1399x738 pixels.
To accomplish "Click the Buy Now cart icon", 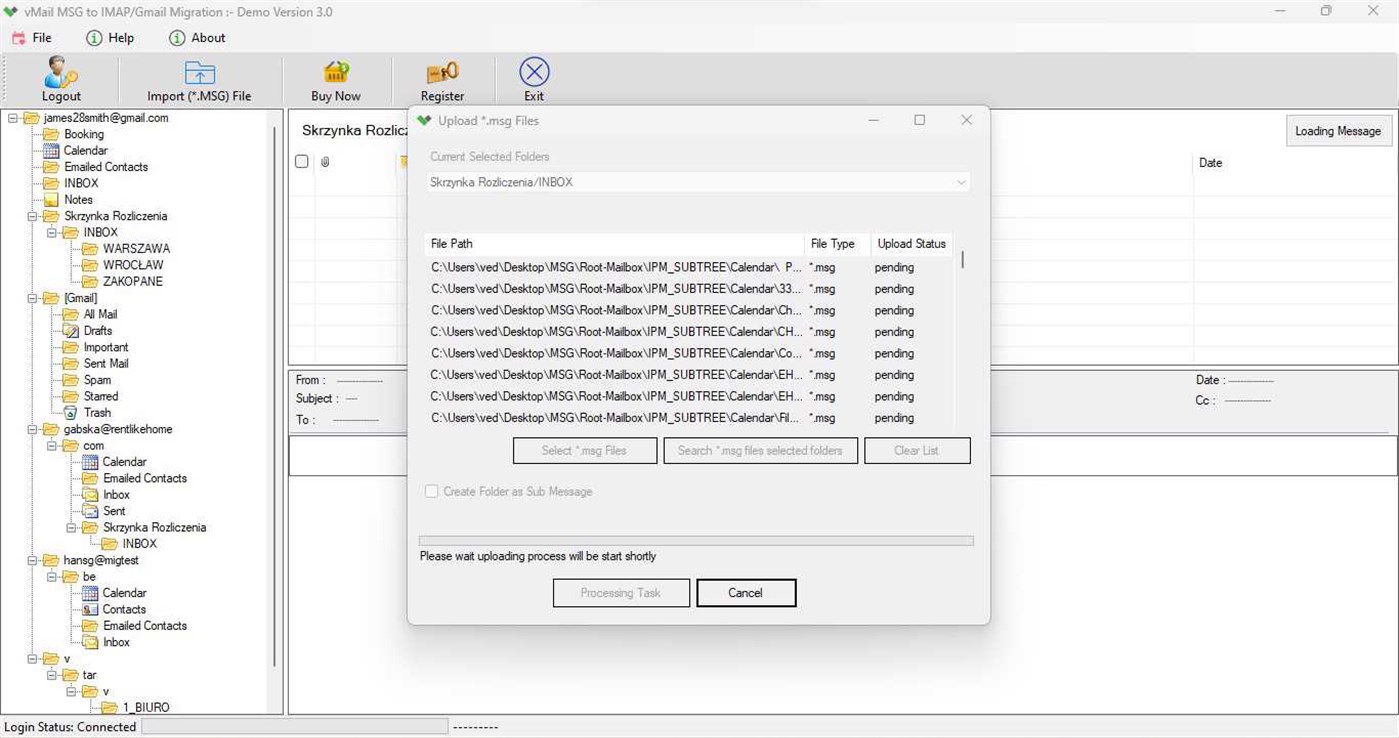I will pos(336,72).
